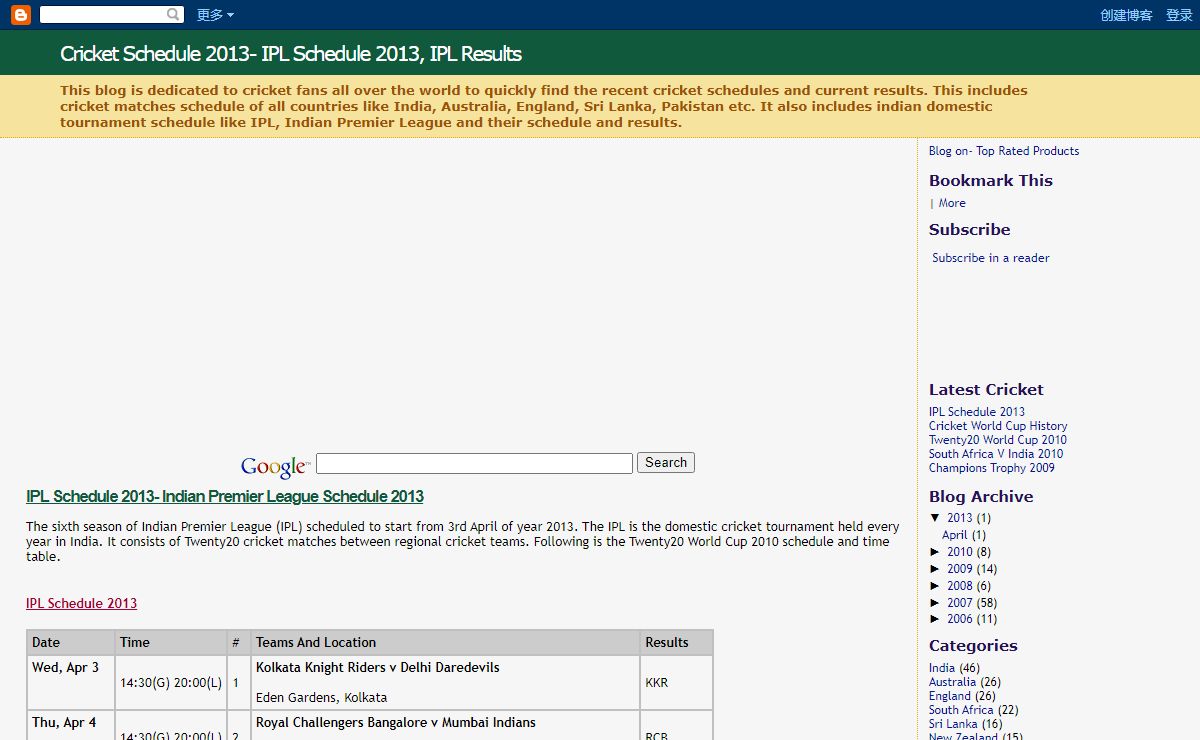The image size is (1200, 740).
Task: Expand the 2009 archive triangle
Action: tap(935, 569)
